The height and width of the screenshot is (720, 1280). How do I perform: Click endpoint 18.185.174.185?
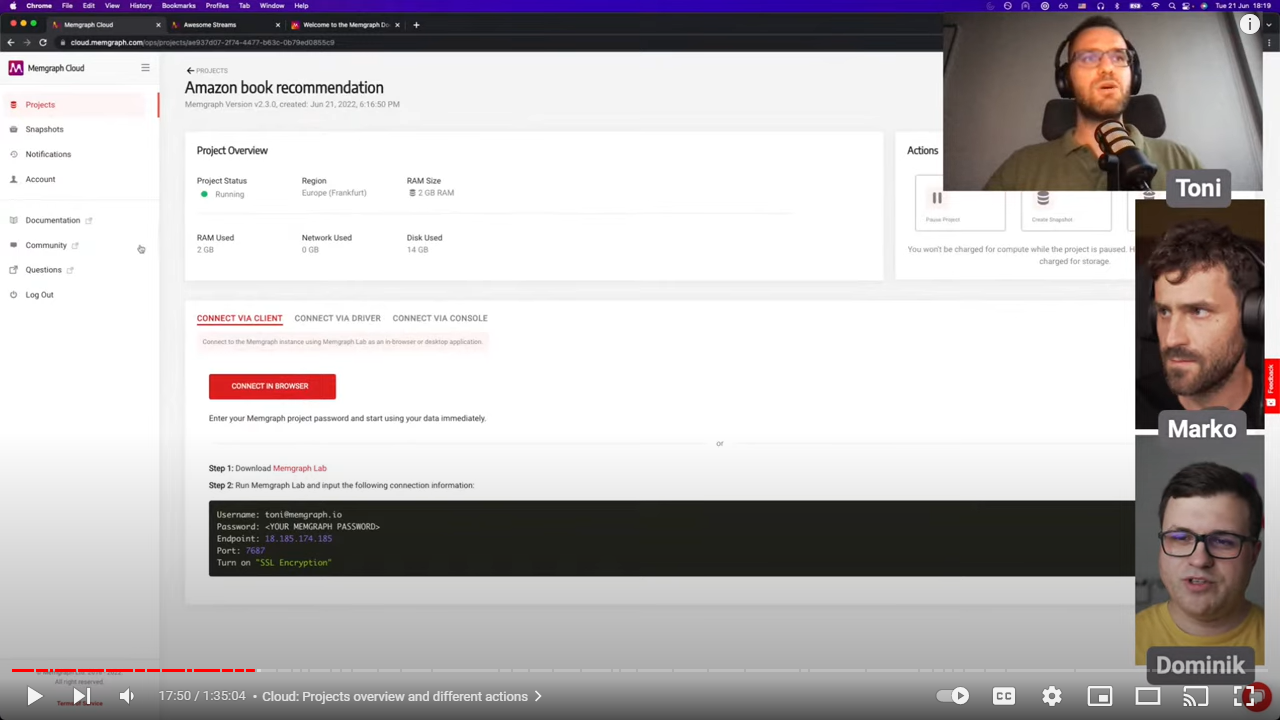(298, 538)
